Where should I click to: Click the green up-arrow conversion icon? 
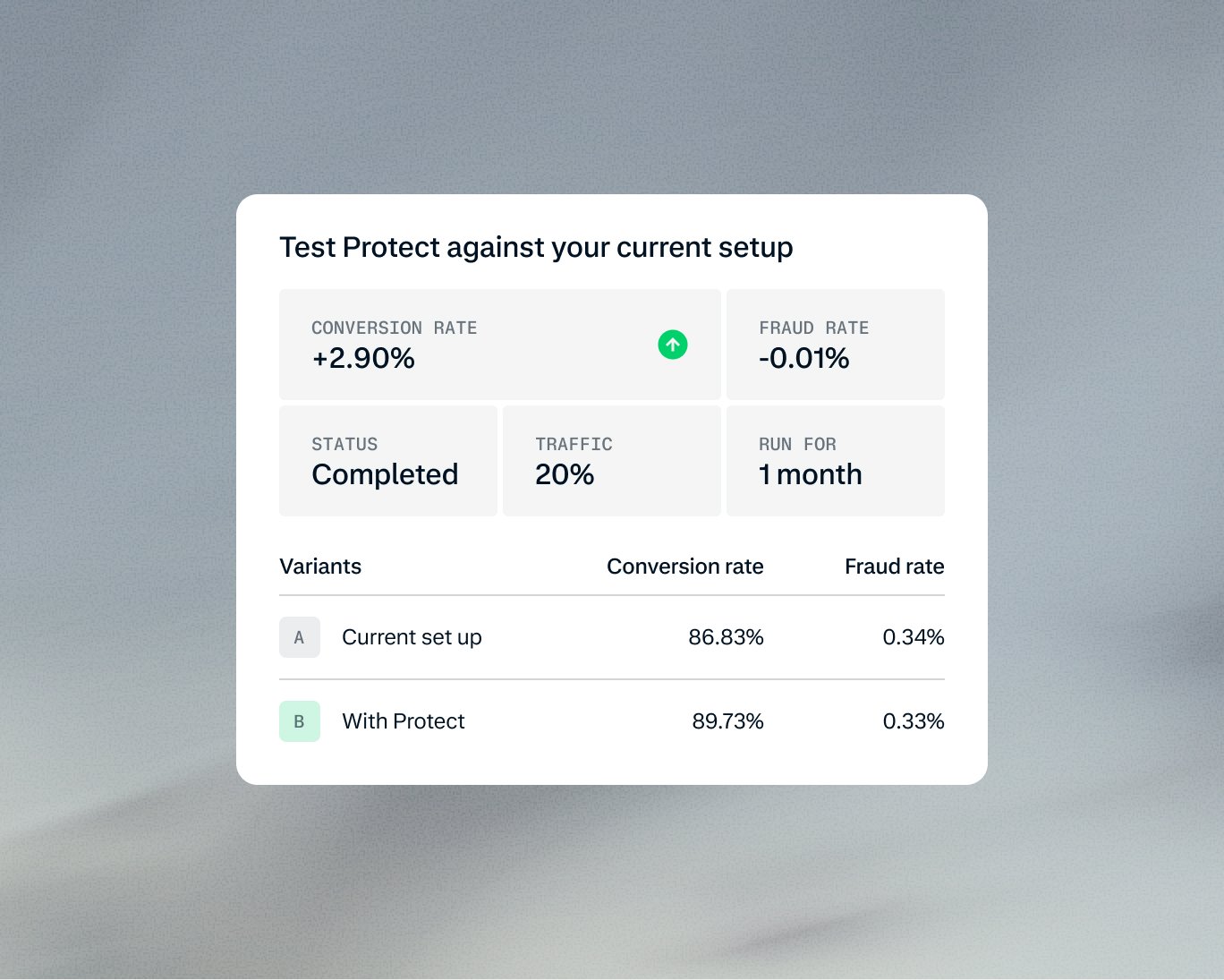[673, 345]
